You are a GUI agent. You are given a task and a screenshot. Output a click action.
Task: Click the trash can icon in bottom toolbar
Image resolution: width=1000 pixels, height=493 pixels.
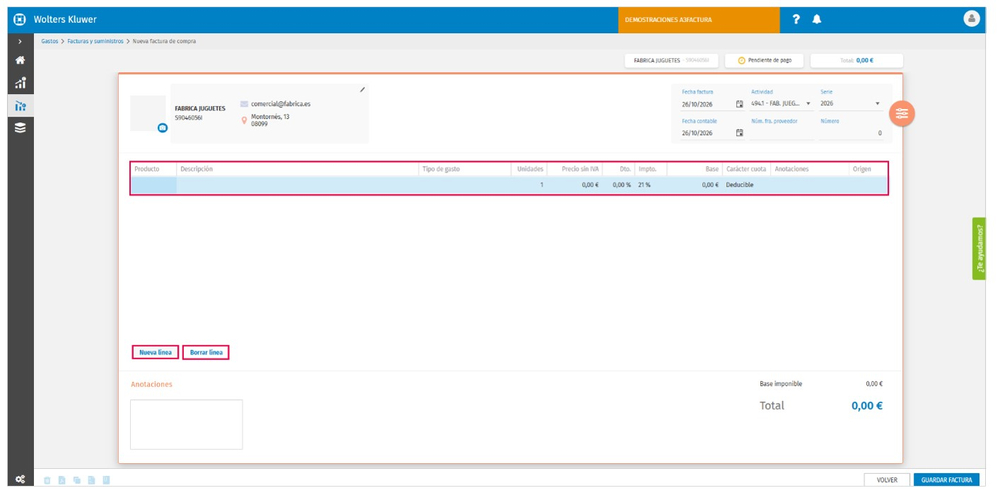(47, 480)
